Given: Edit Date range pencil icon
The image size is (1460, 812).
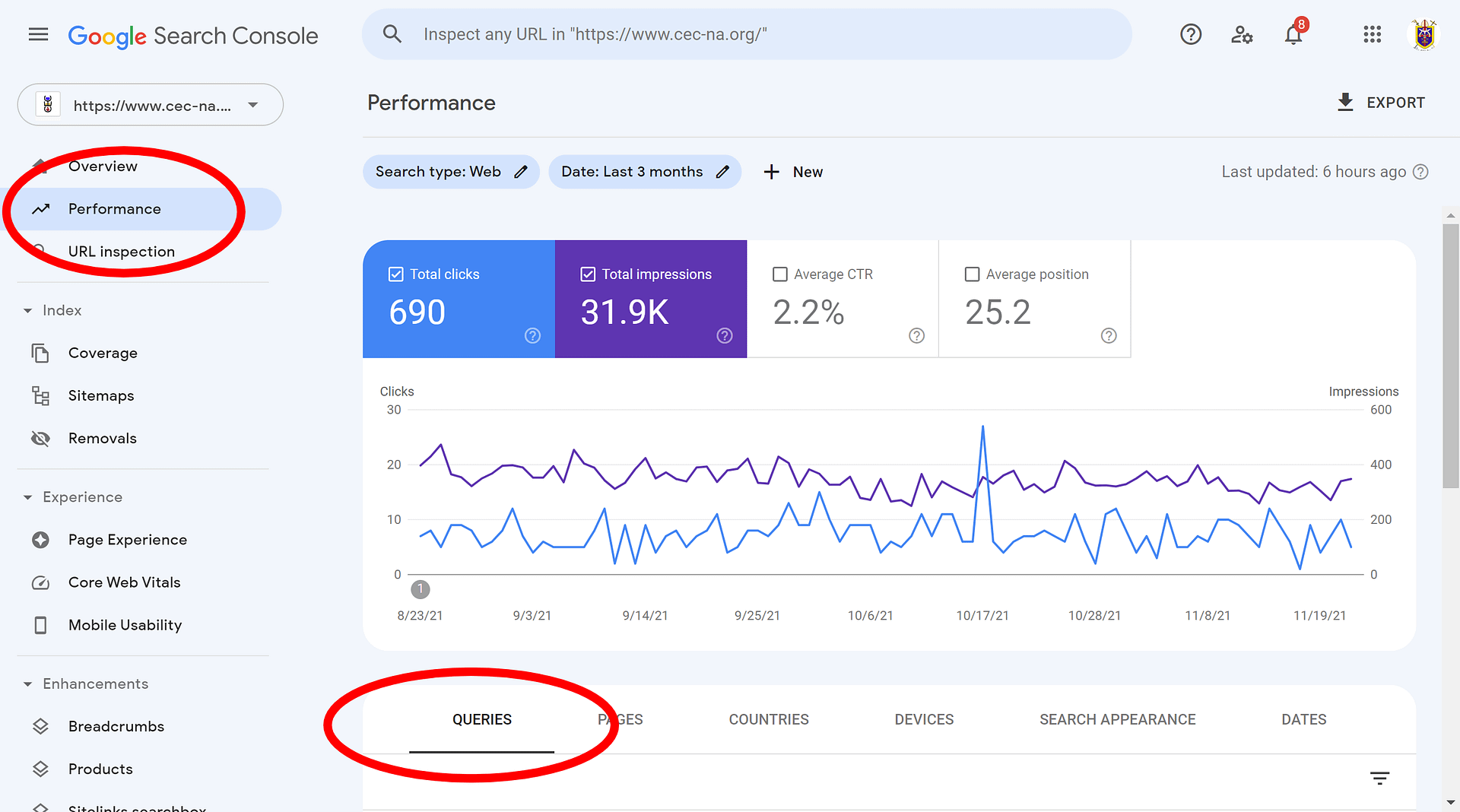Looking at the screenshot, I should [722, 172].
